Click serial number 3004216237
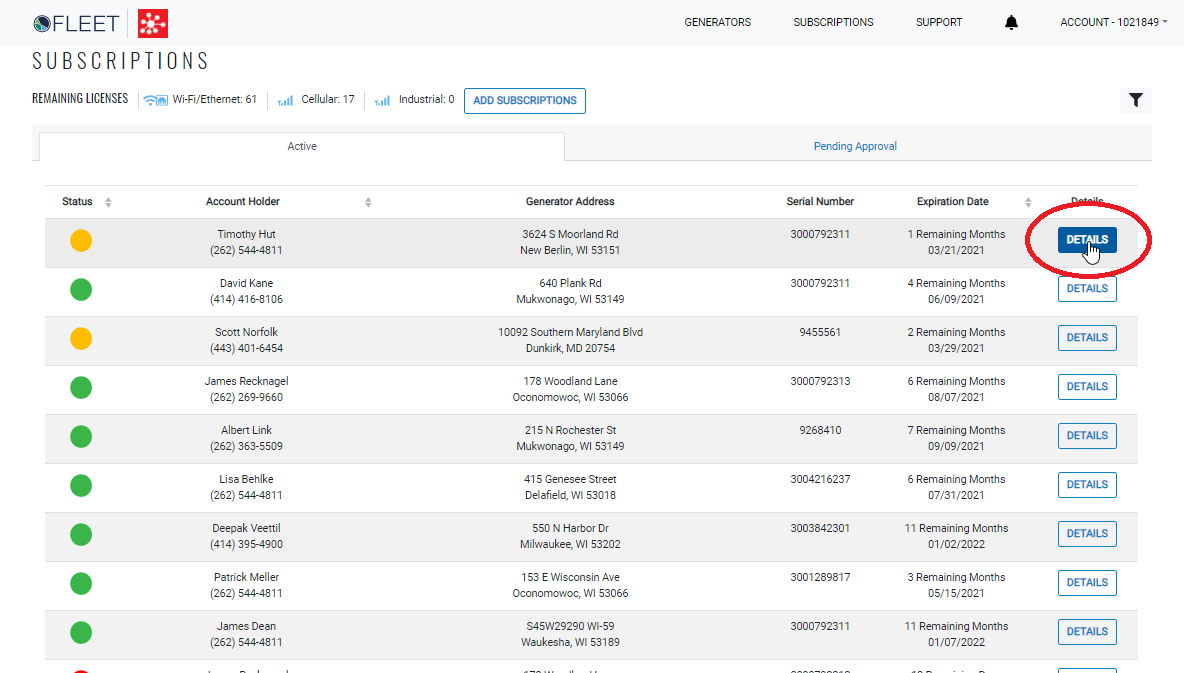This screenshot has width=1184, height=673. pos(820,480)
